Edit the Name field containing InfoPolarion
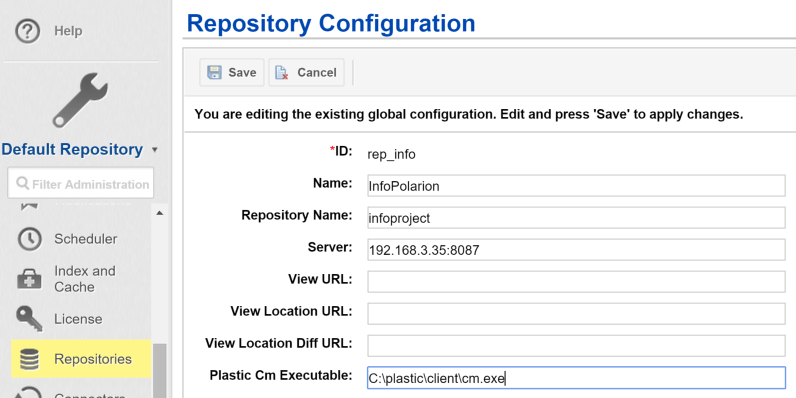796x398 pixels. pyautogui.click(x=576, y=186)
